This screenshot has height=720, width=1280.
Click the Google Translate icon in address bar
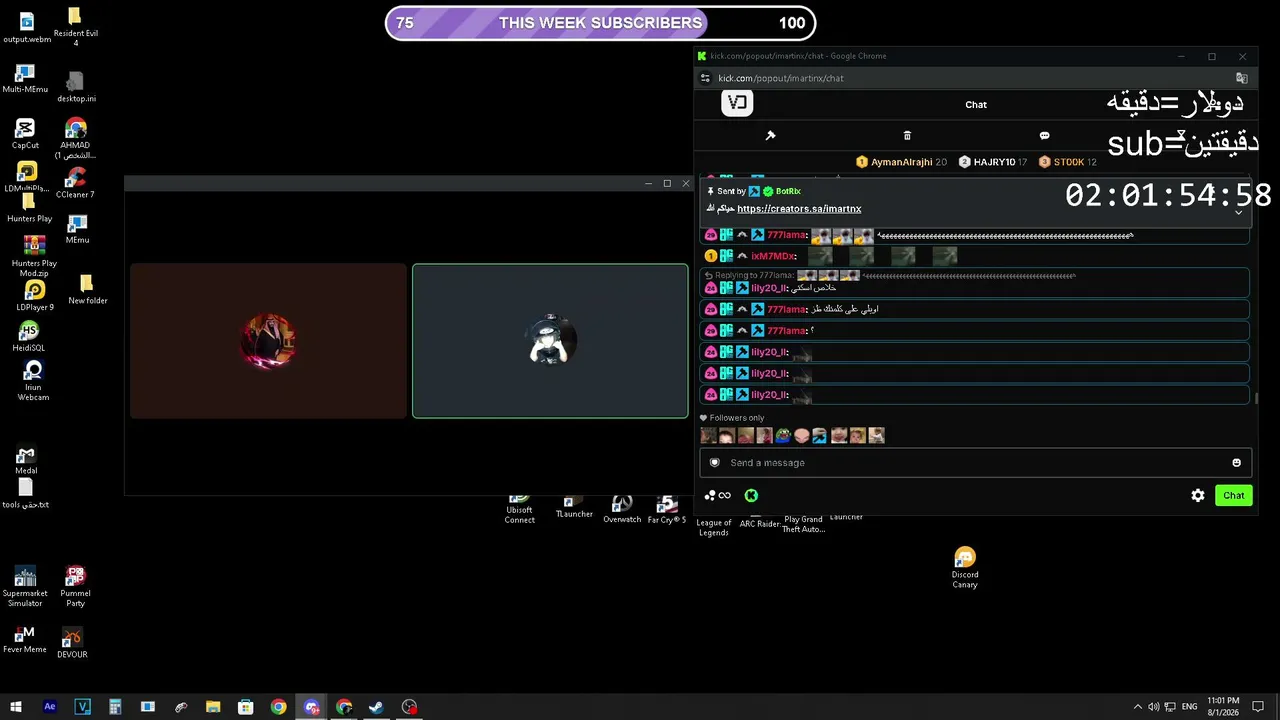coord(1241,78)
